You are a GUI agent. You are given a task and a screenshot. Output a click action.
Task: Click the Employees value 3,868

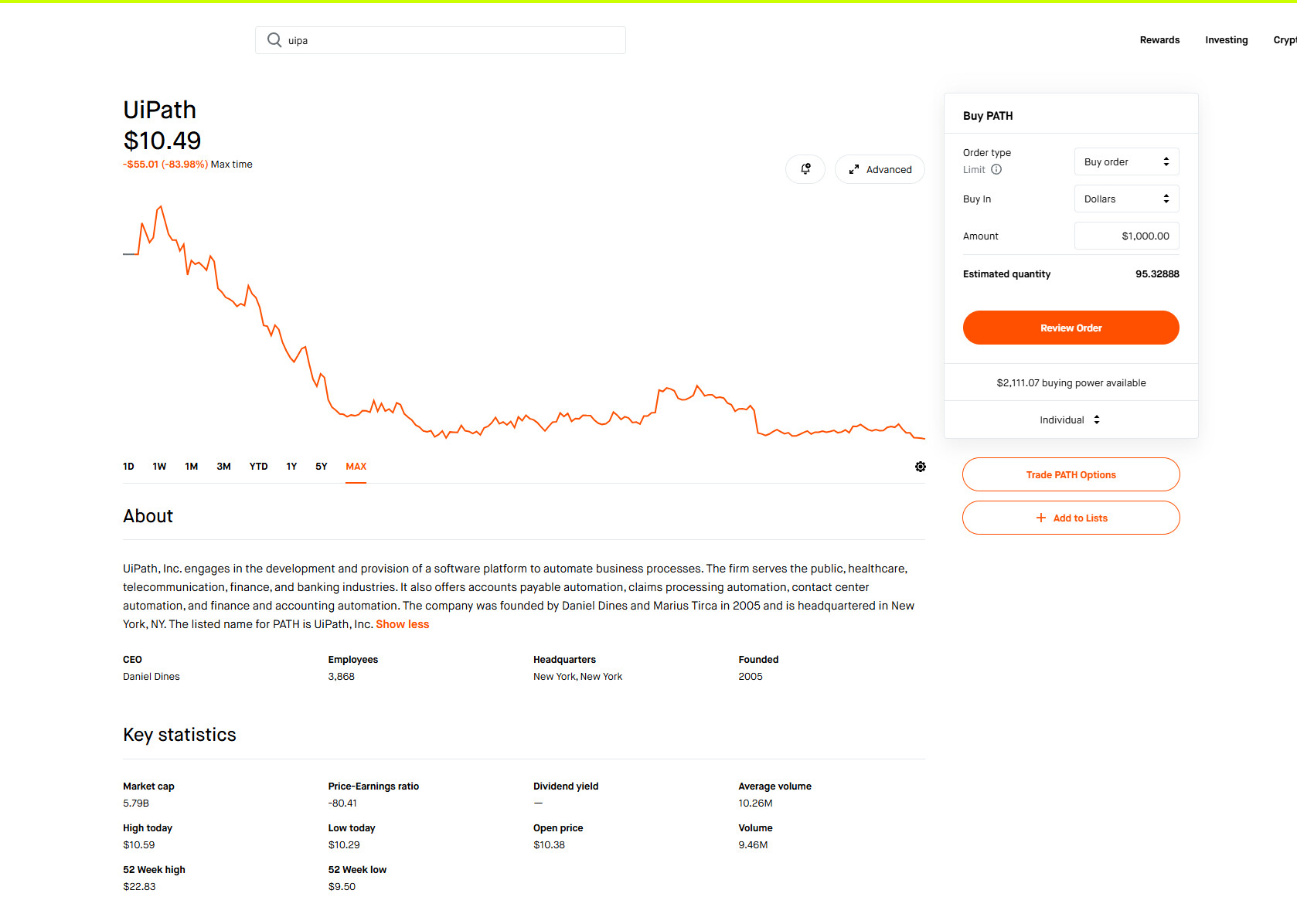(x=342, y=677)
